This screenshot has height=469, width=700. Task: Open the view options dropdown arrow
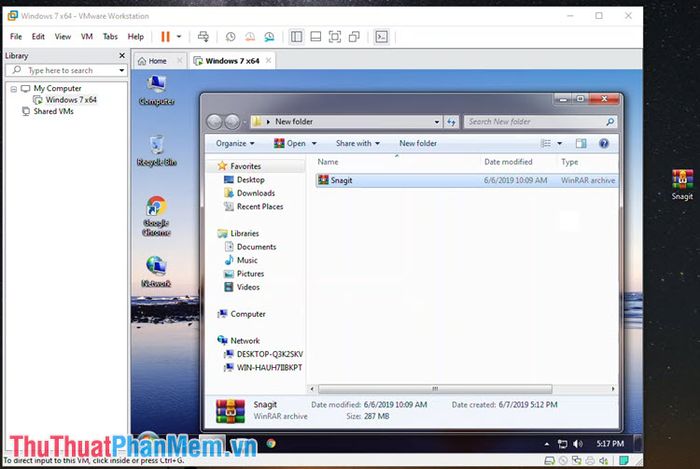(x=559, y=143)
